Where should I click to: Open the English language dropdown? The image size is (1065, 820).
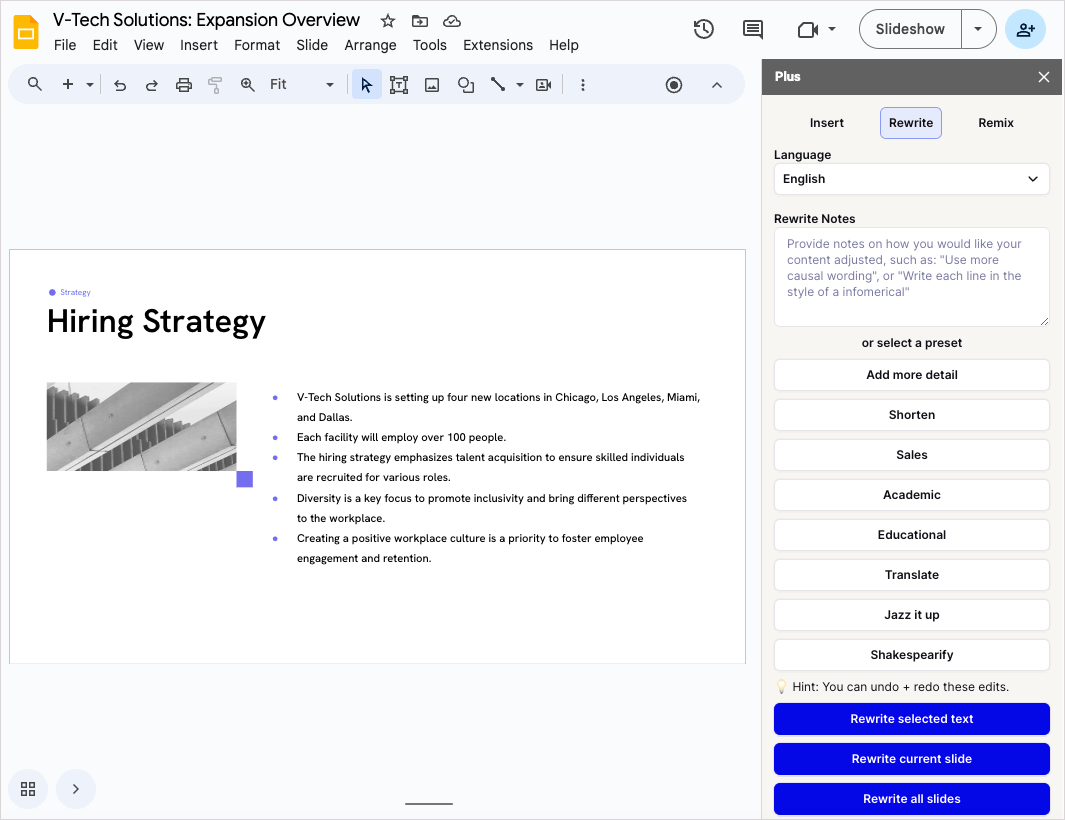(911, 179)
